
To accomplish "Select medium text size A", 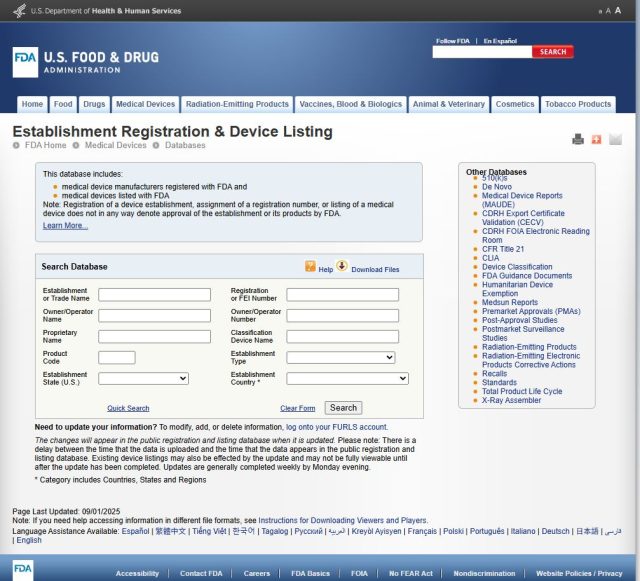I will coord(608,11).
